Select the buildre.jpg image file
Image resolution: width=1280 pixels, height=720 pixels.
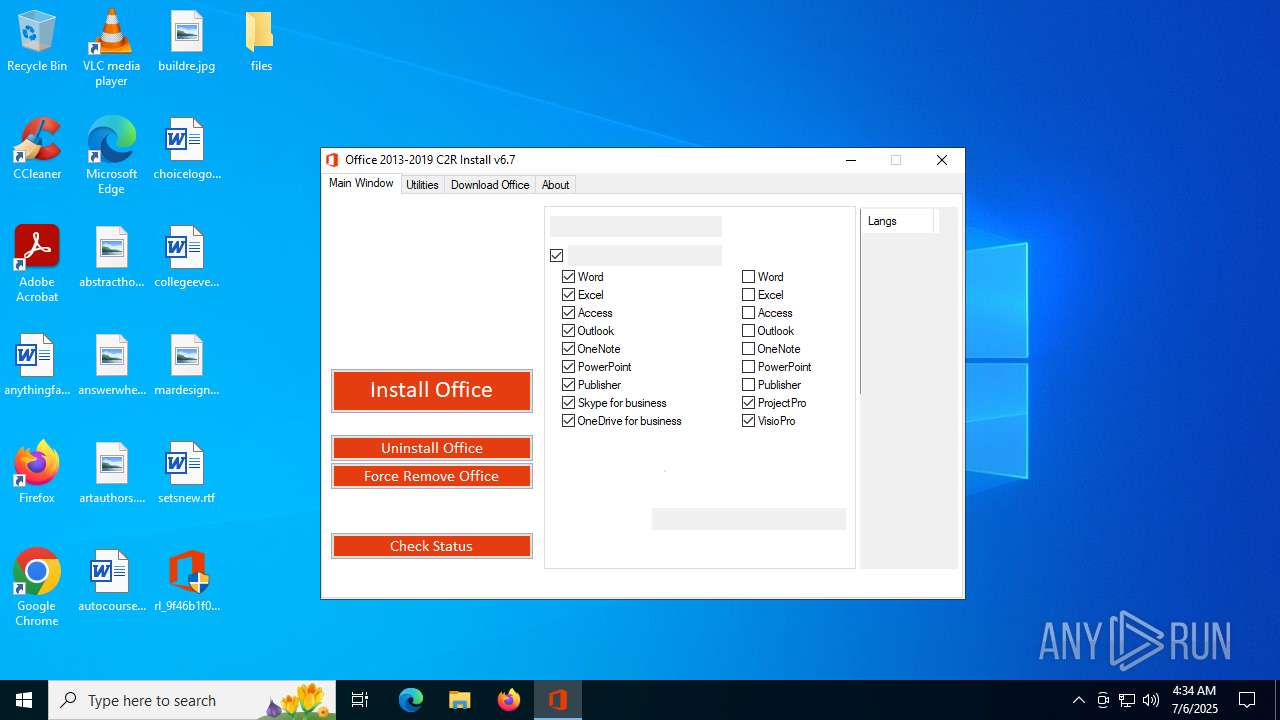click(186, 41)
